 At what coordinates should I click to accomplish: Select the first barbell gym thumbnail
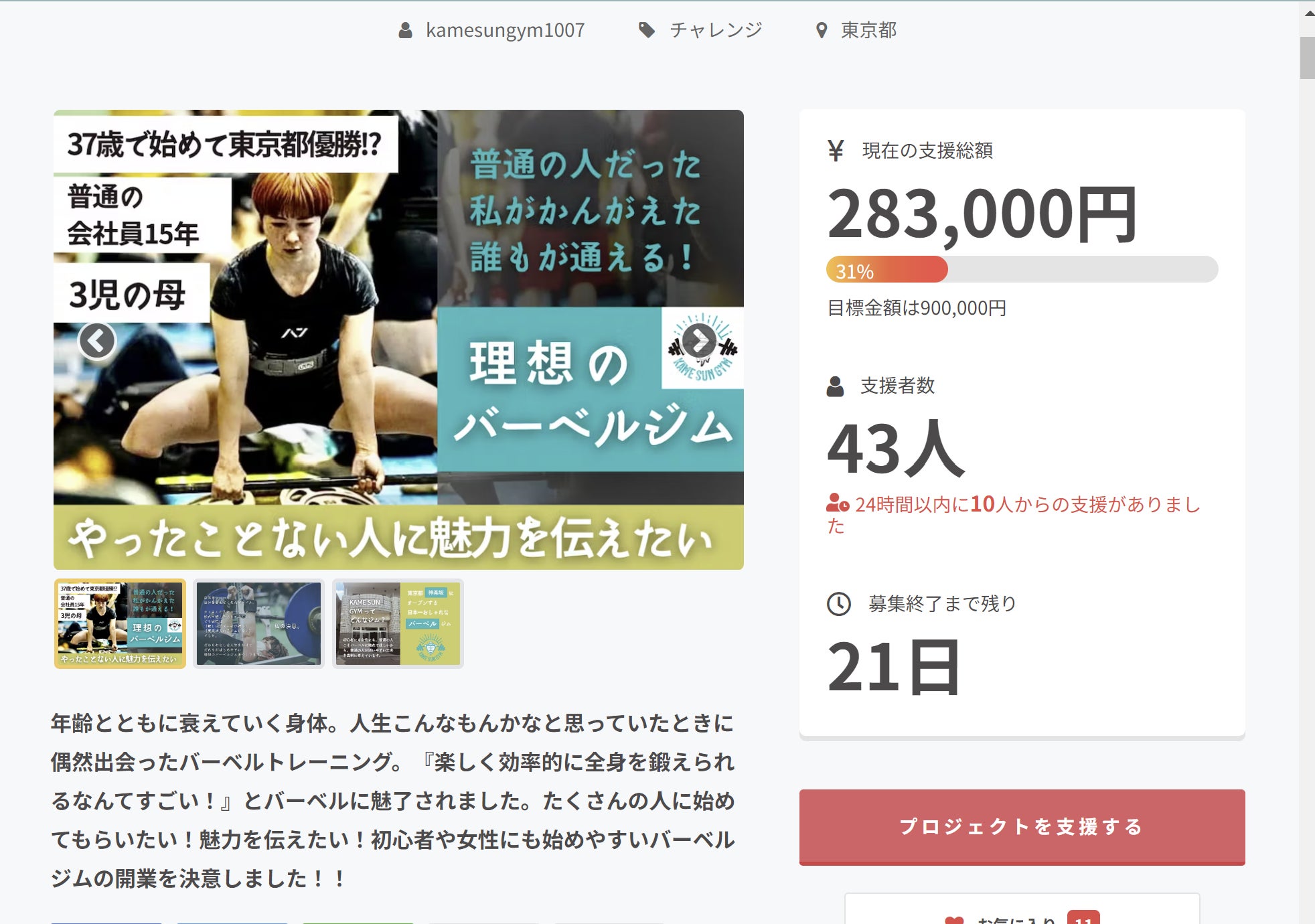(120, 623)
